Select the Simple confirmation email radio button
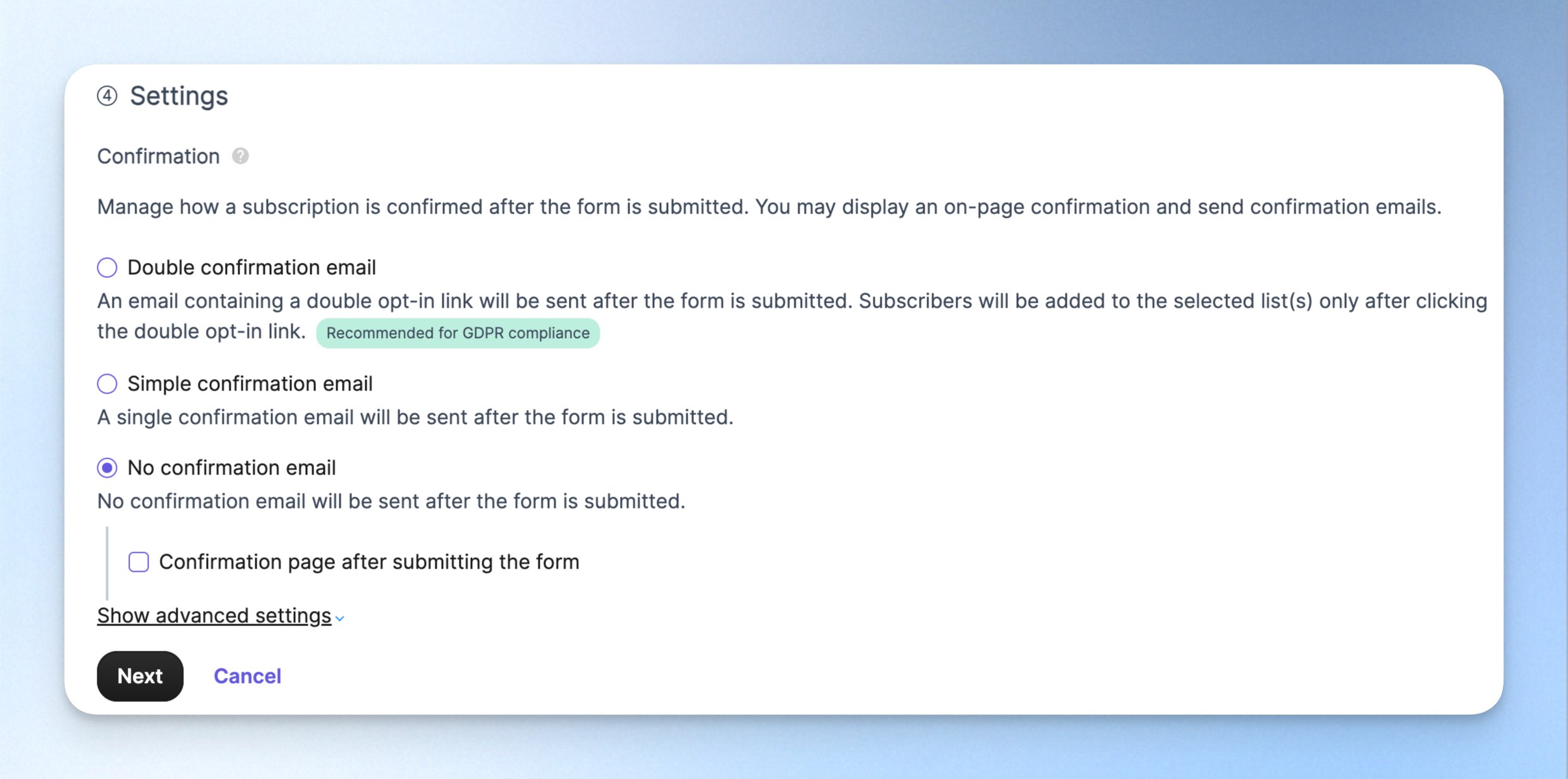Screen dimensions: 1568x779 [107, 383]
